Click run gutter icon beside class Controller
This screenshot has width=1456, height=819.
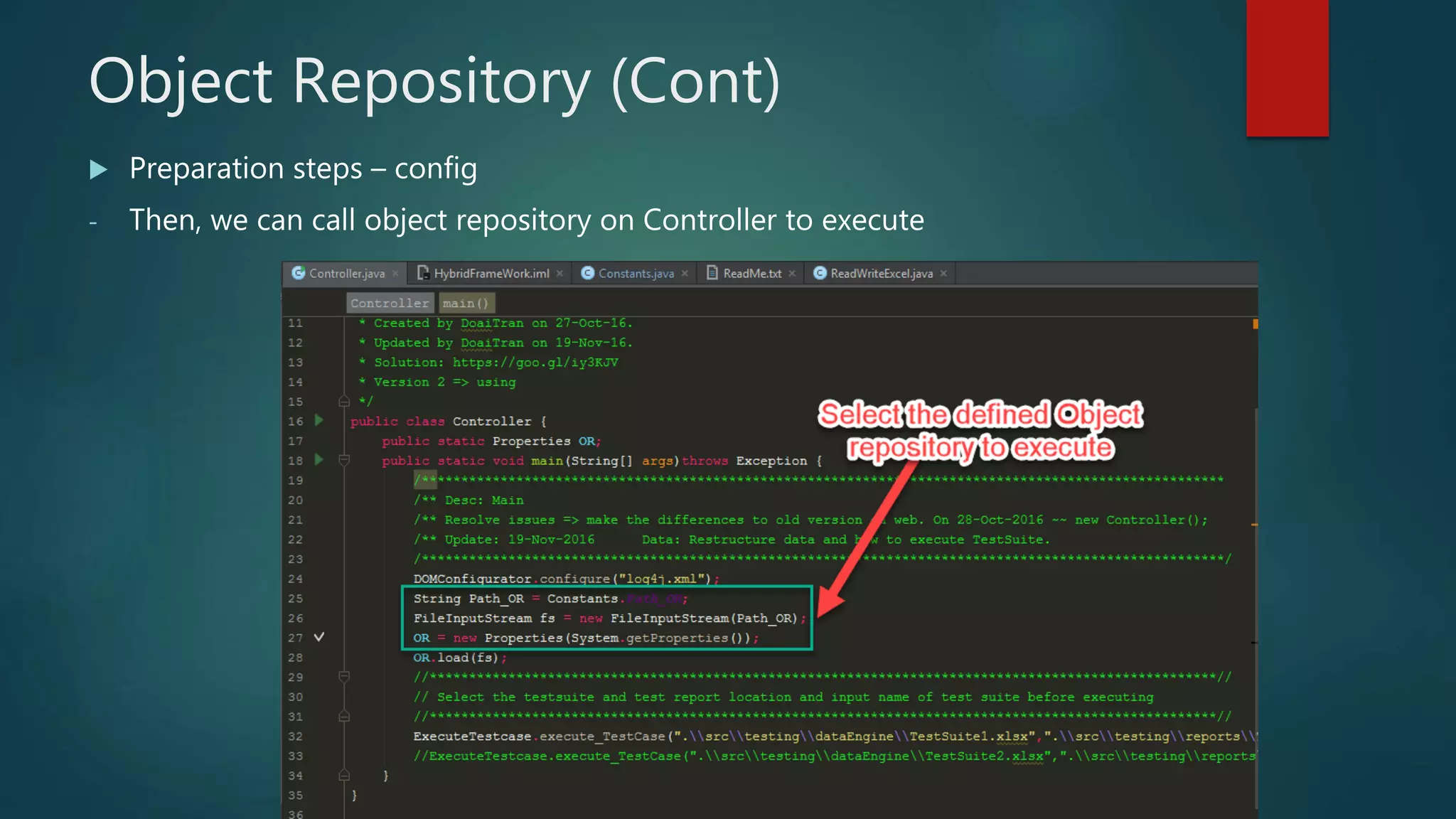(319, 420)
